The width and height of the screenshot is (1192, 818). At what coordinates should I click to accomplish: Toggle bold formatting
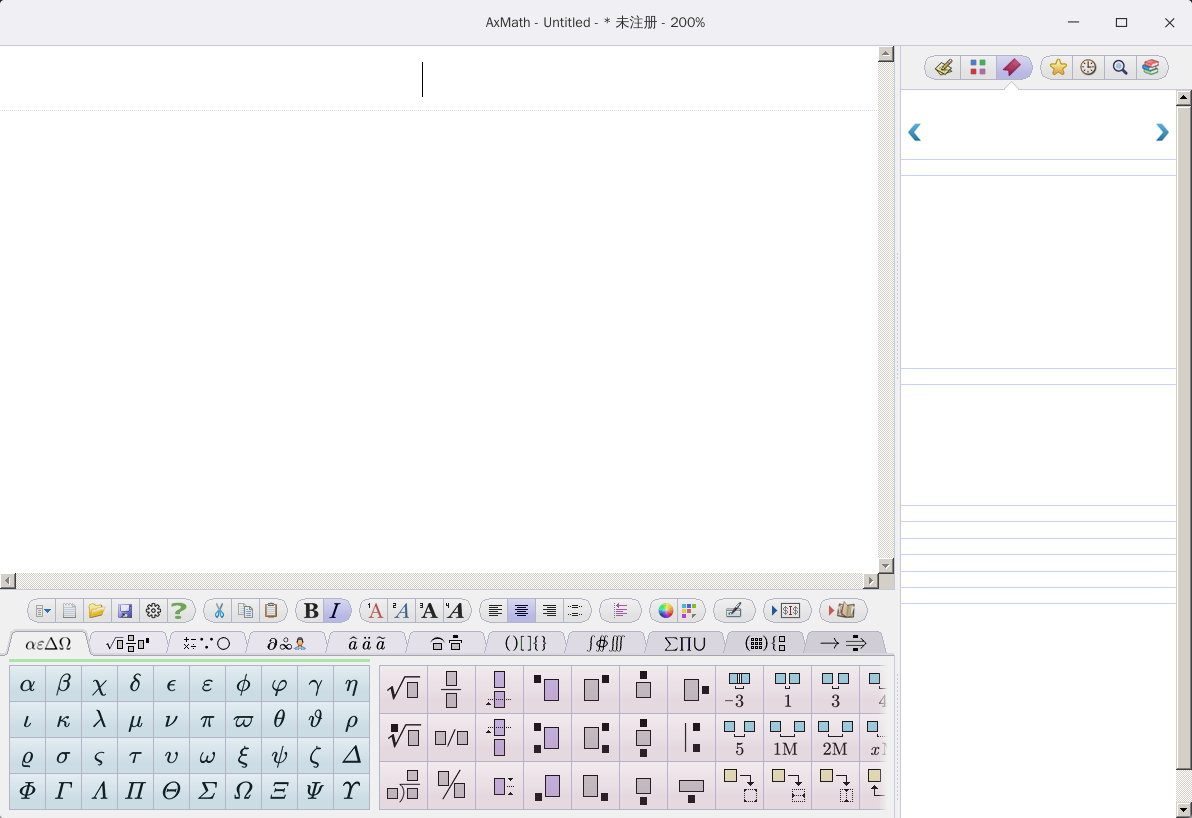click(x=311, y=611)
